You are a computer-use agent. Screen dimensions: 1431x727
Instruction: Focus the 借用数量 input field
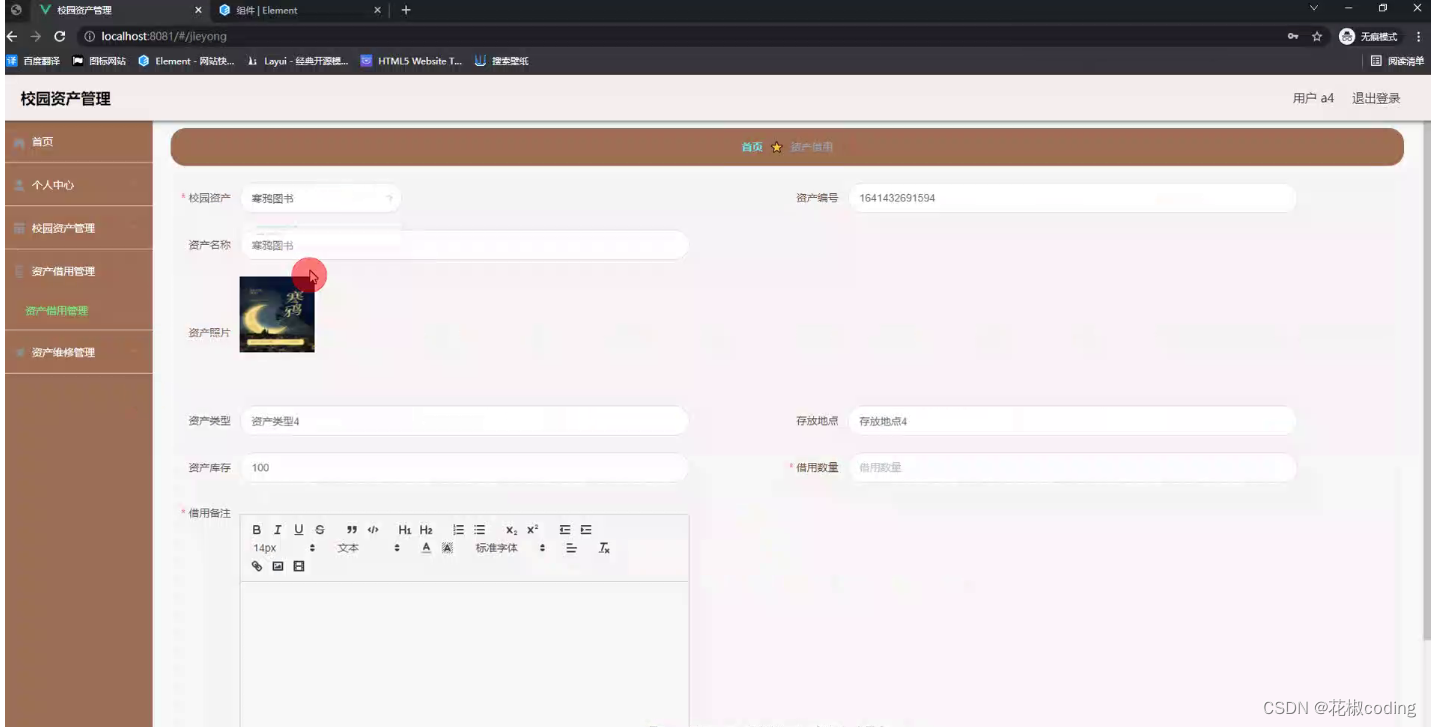point(1072,467)
